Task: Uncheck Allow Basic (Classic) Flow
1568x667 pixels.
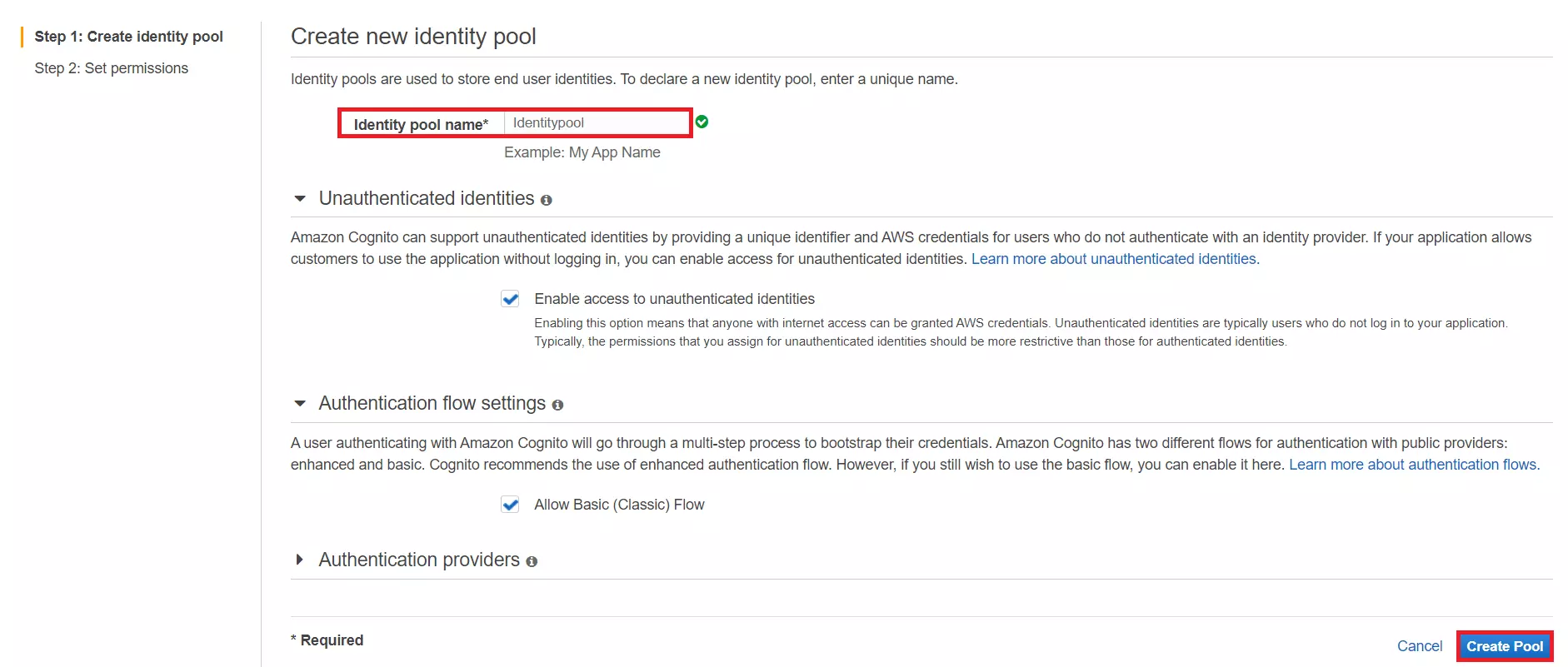Action: coord(510,505)
